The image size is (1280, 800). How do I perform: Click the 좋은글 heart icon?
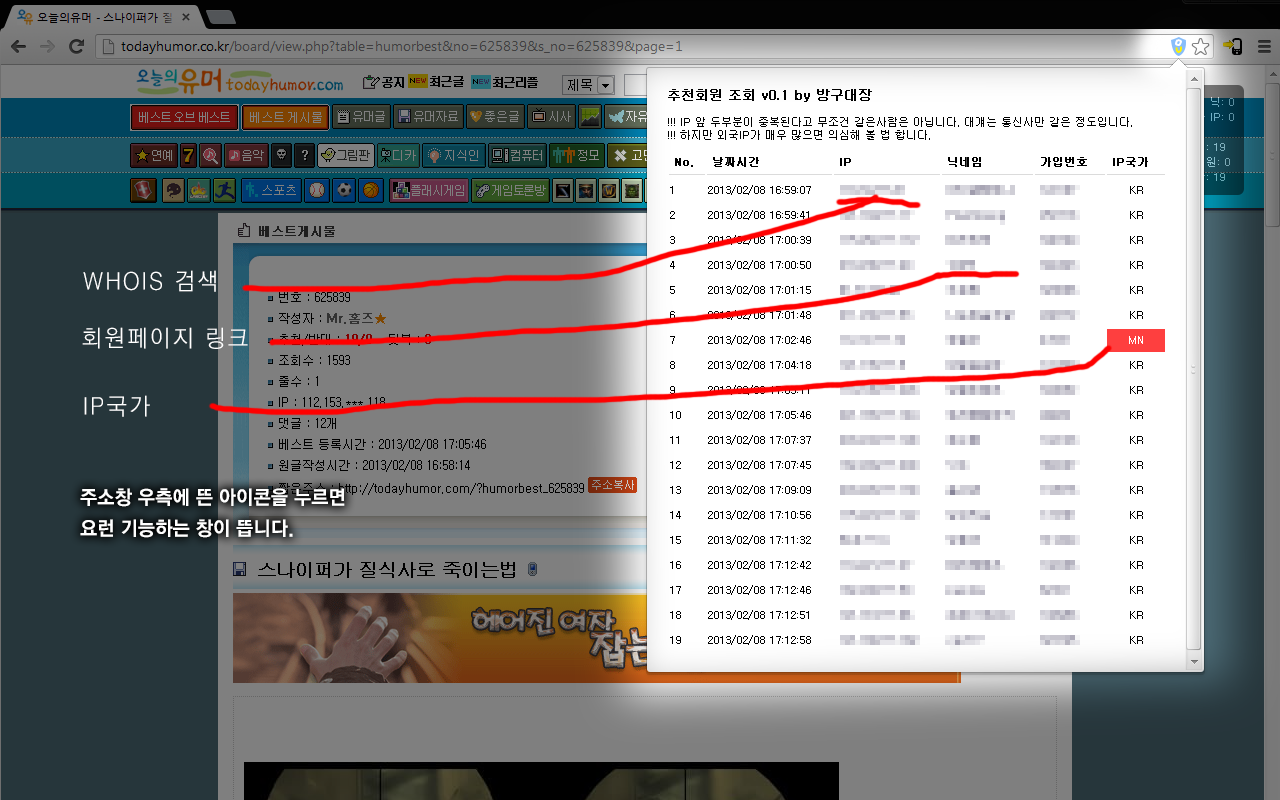tap(476, 116)
